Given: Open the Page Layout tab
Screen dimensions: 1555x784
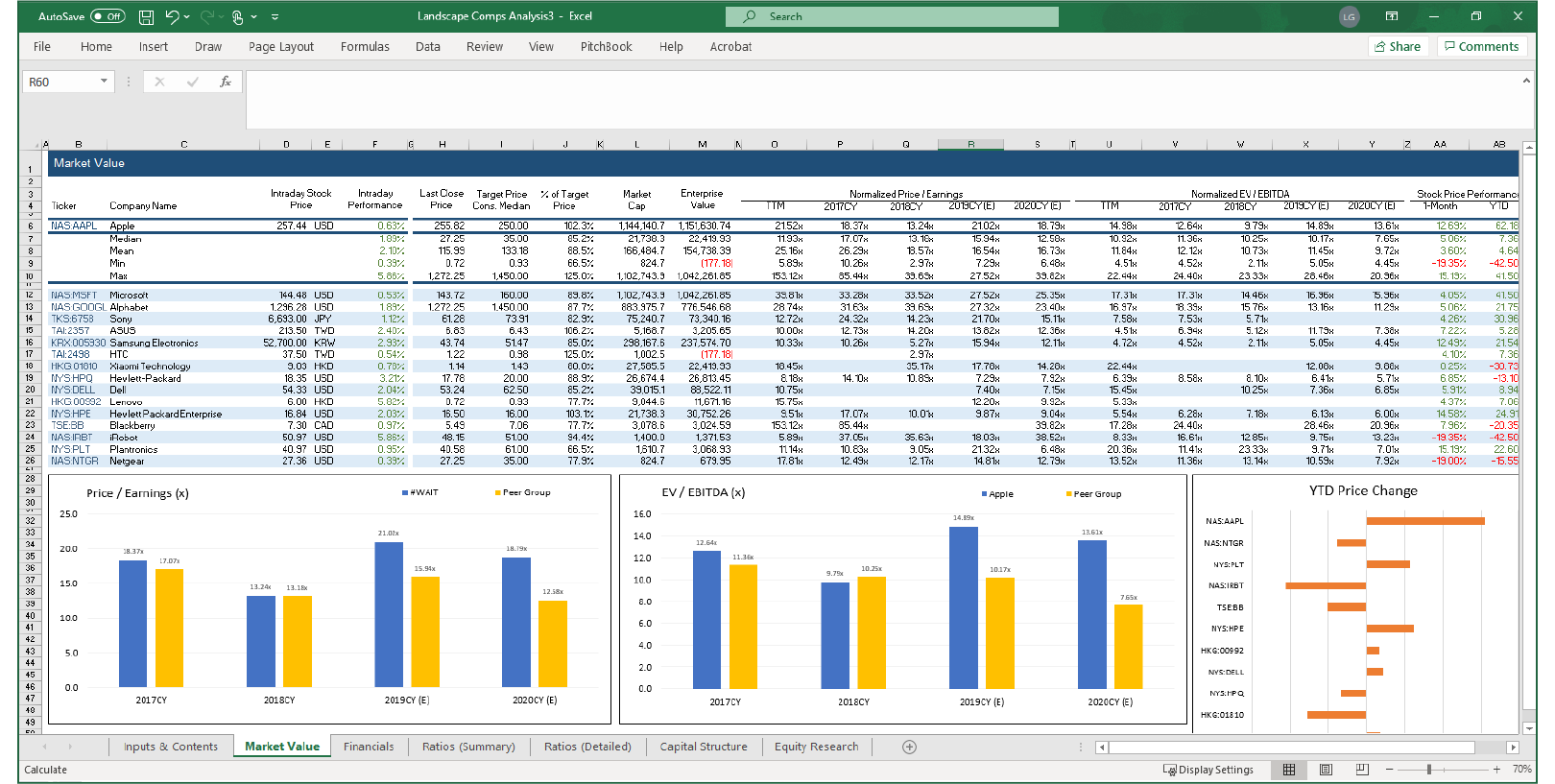Looking at the screenshot, I should click(281, 46).
